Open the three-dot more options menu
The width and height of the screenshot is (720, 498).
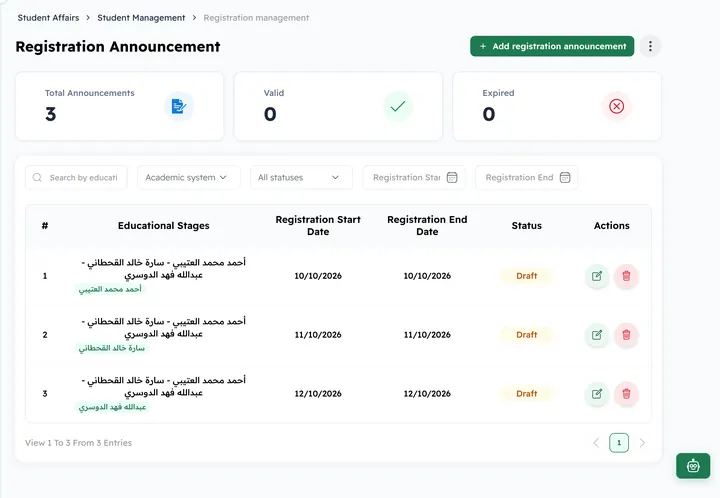point(650,46)
